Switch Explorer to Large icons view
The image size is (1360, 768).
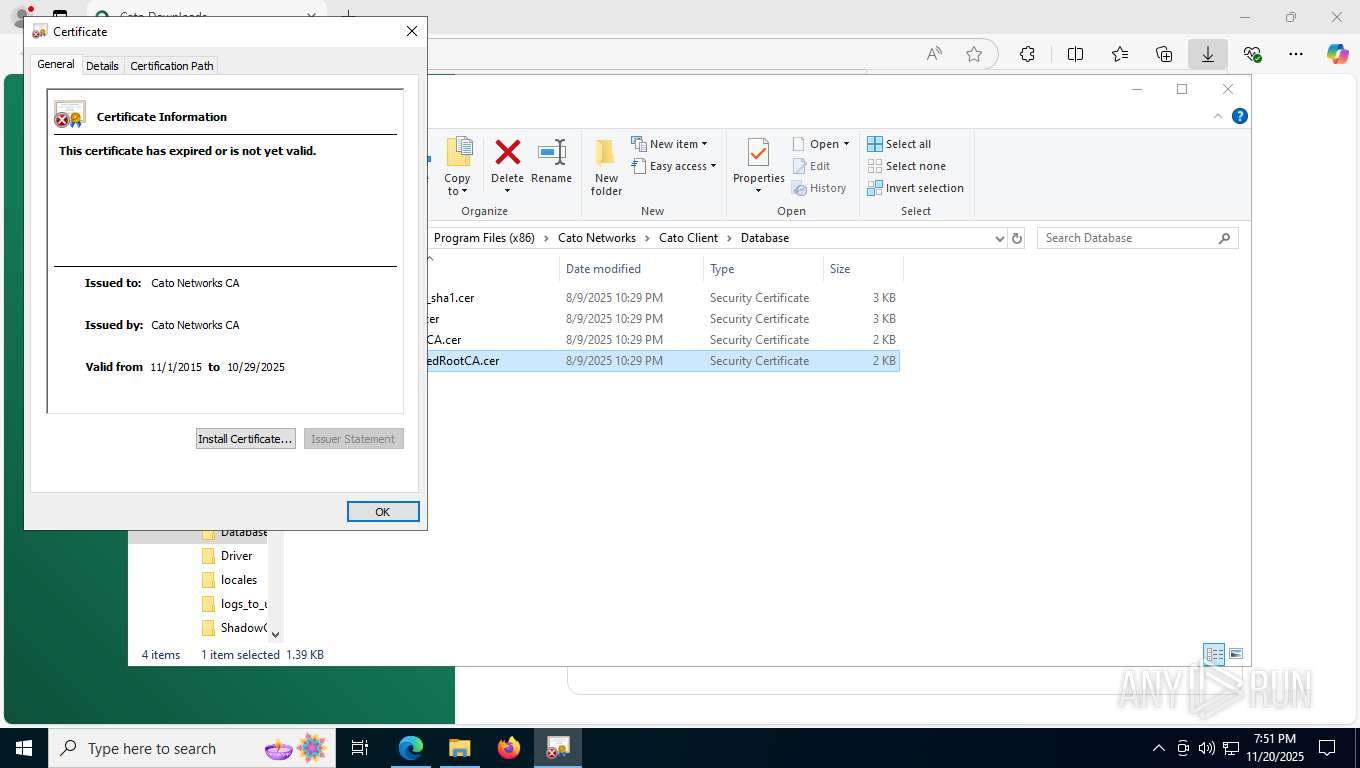pos(1236,655)
